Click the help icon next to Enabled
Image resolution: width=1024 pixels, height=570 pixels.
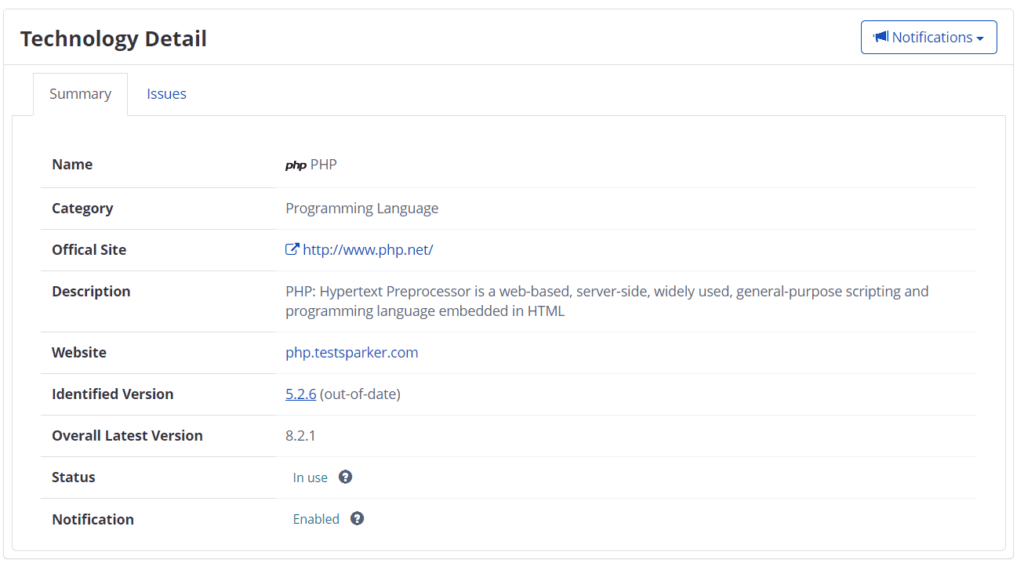pyautogui.click(x=357, y=518)
